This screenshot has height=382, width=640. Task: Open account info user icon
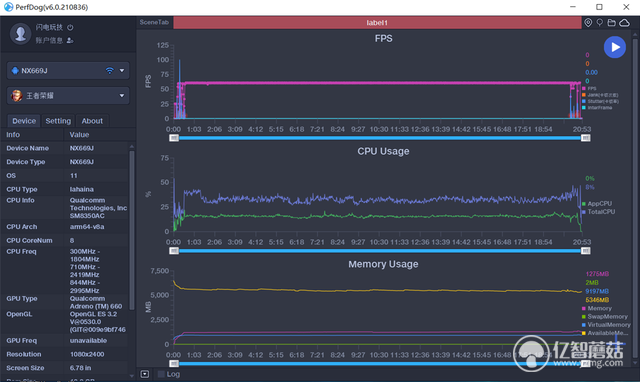[x=70, y=40]
